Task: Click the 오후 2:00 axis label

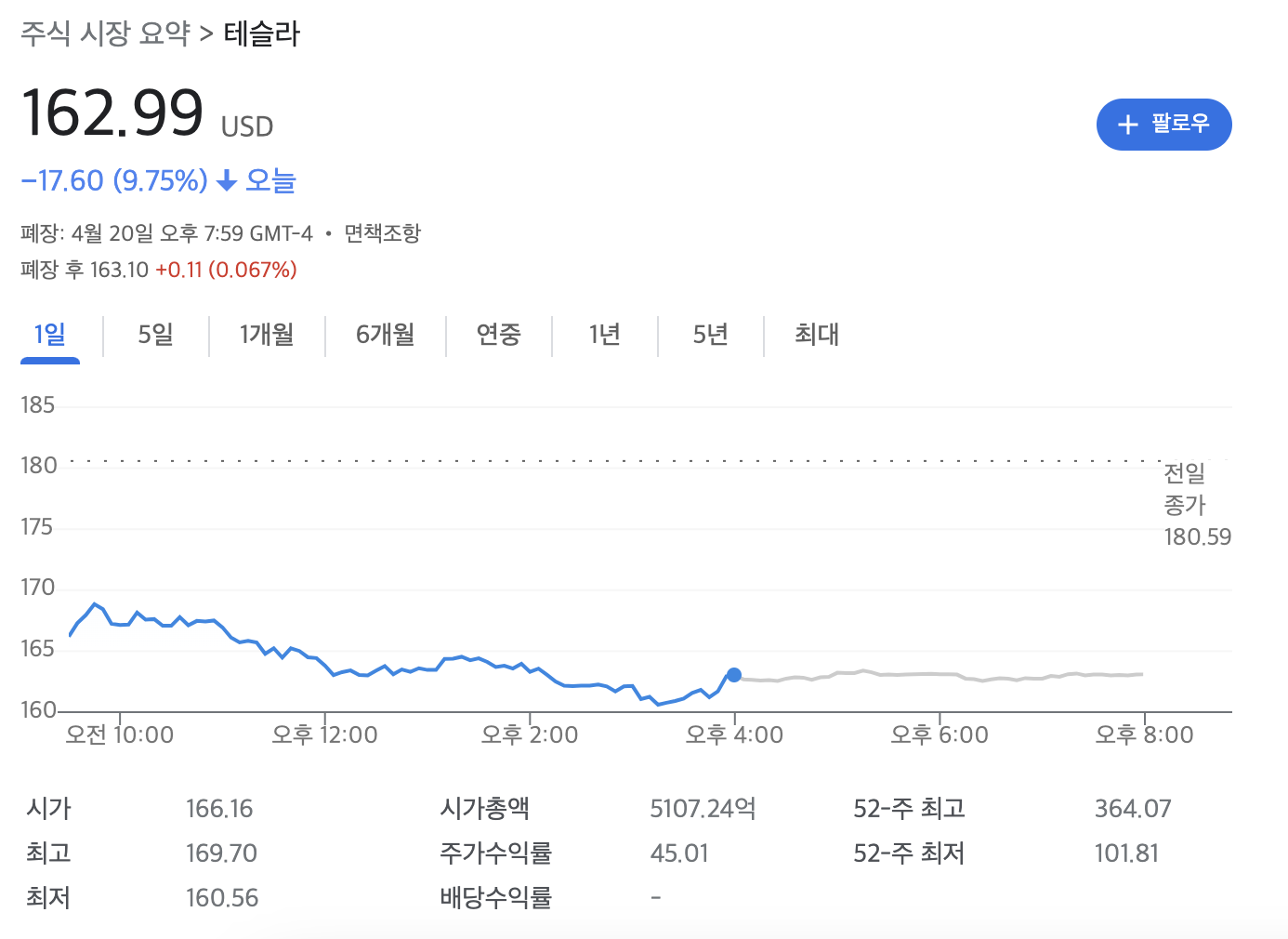Action: point(529,735)
